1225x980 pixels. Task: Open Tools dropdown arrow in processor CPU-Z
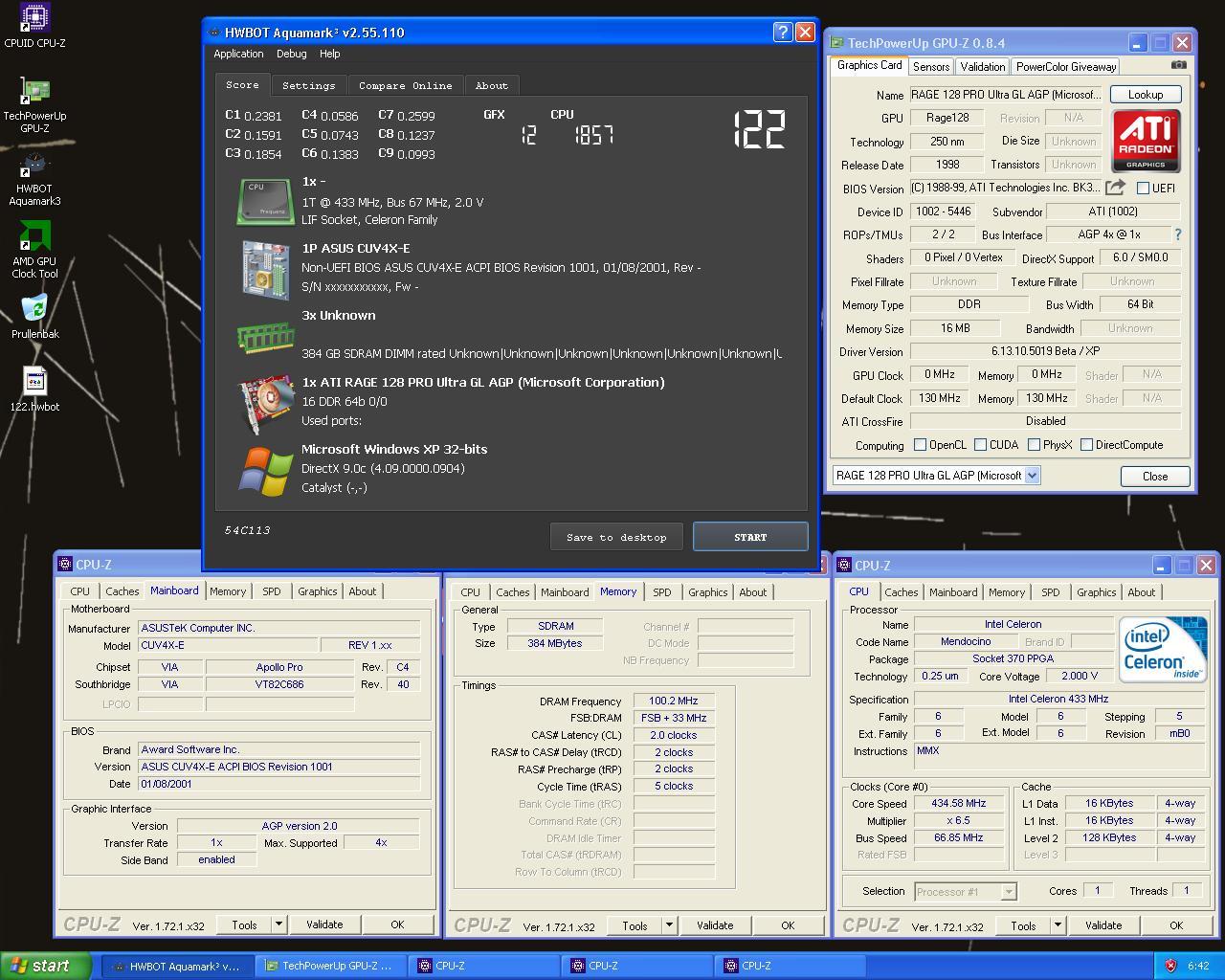(1058, 925)
